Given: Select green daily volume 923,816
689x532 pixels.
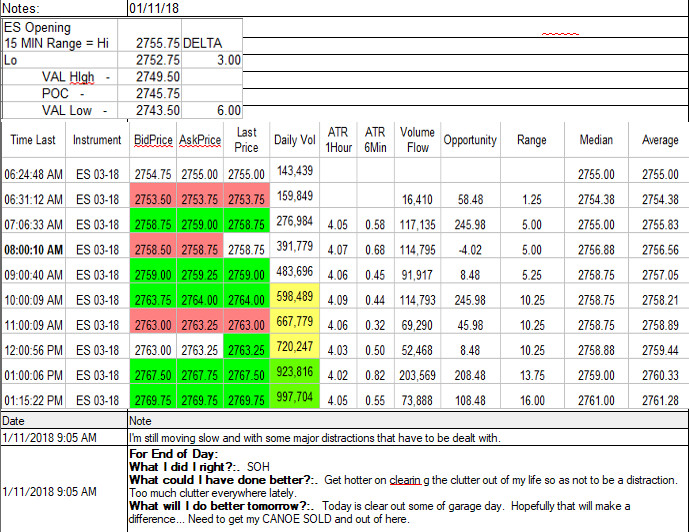Looking at the screenshot, I should pos(294,371).
